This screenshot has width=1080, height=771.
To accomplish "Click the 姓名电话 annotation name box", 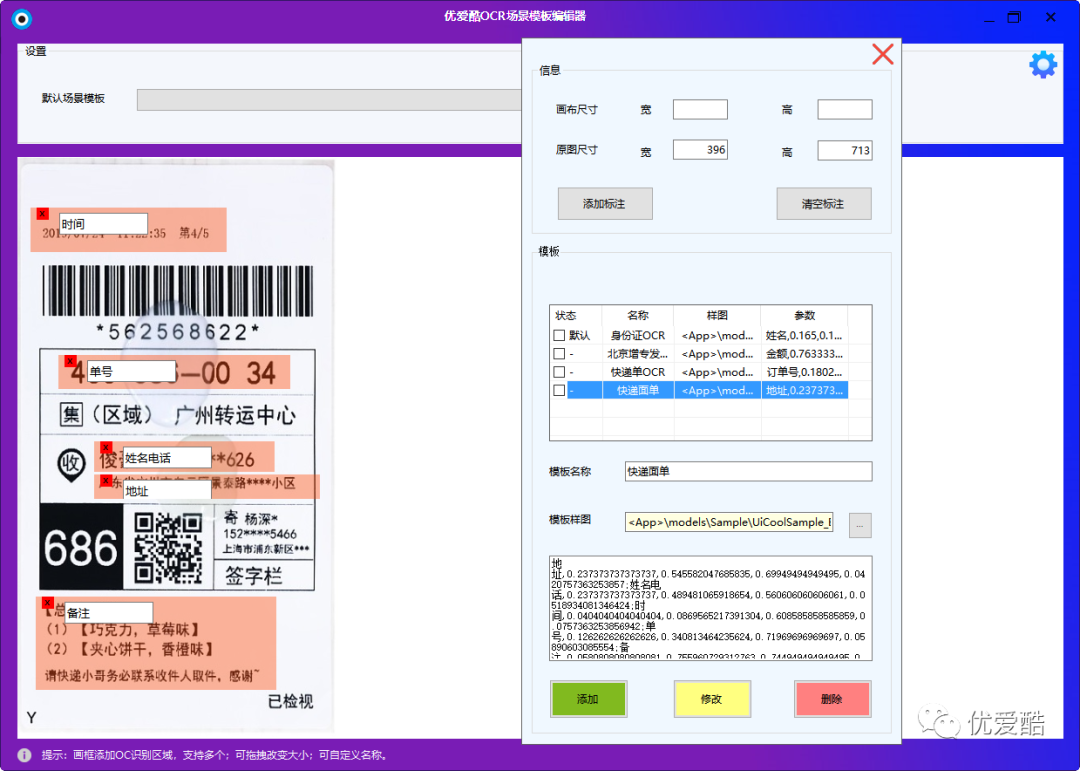I will point(167,458).
